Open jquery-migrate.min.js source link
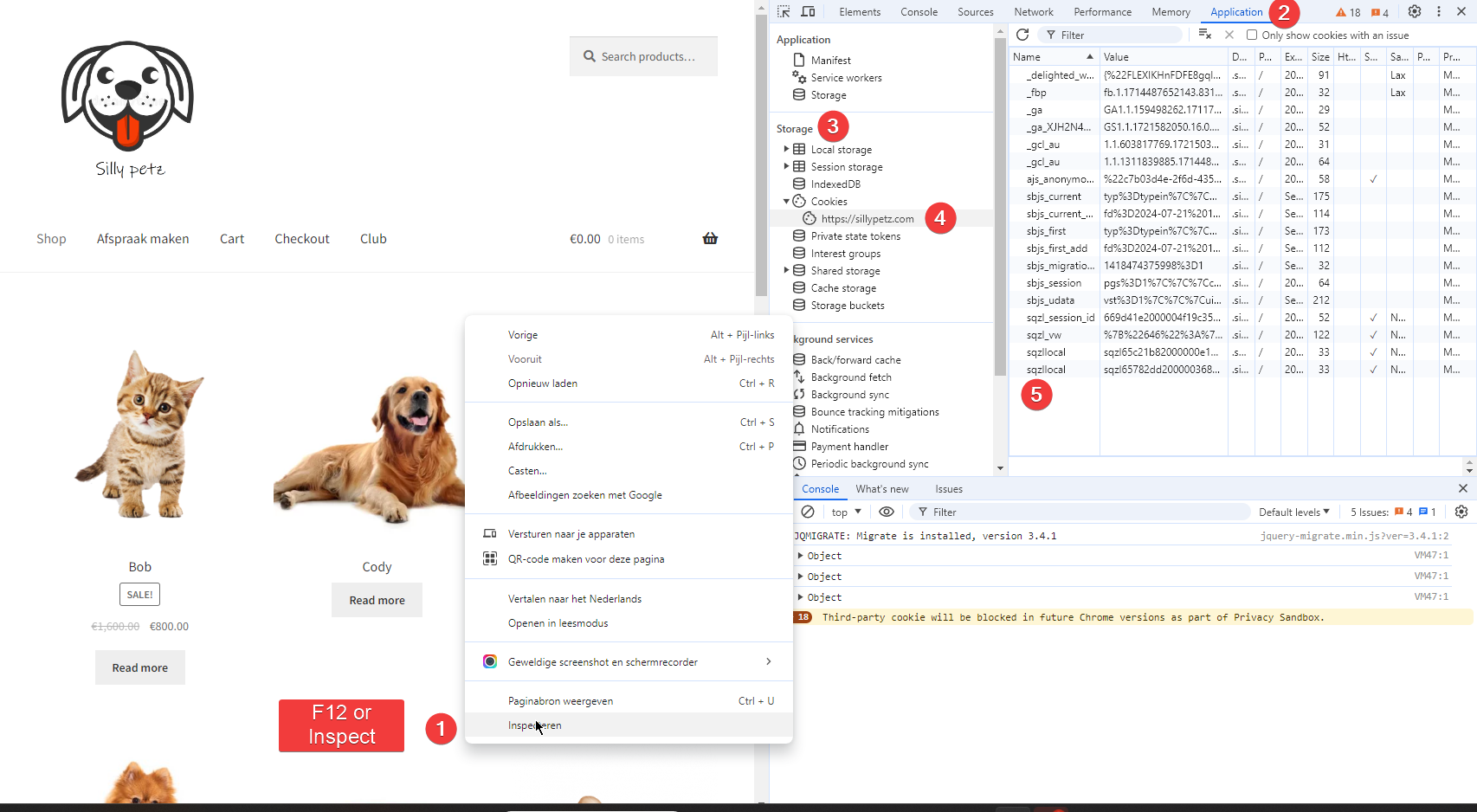Image resolution: width=1477 pixels, height=812 pixels. tap(1354, 536)
